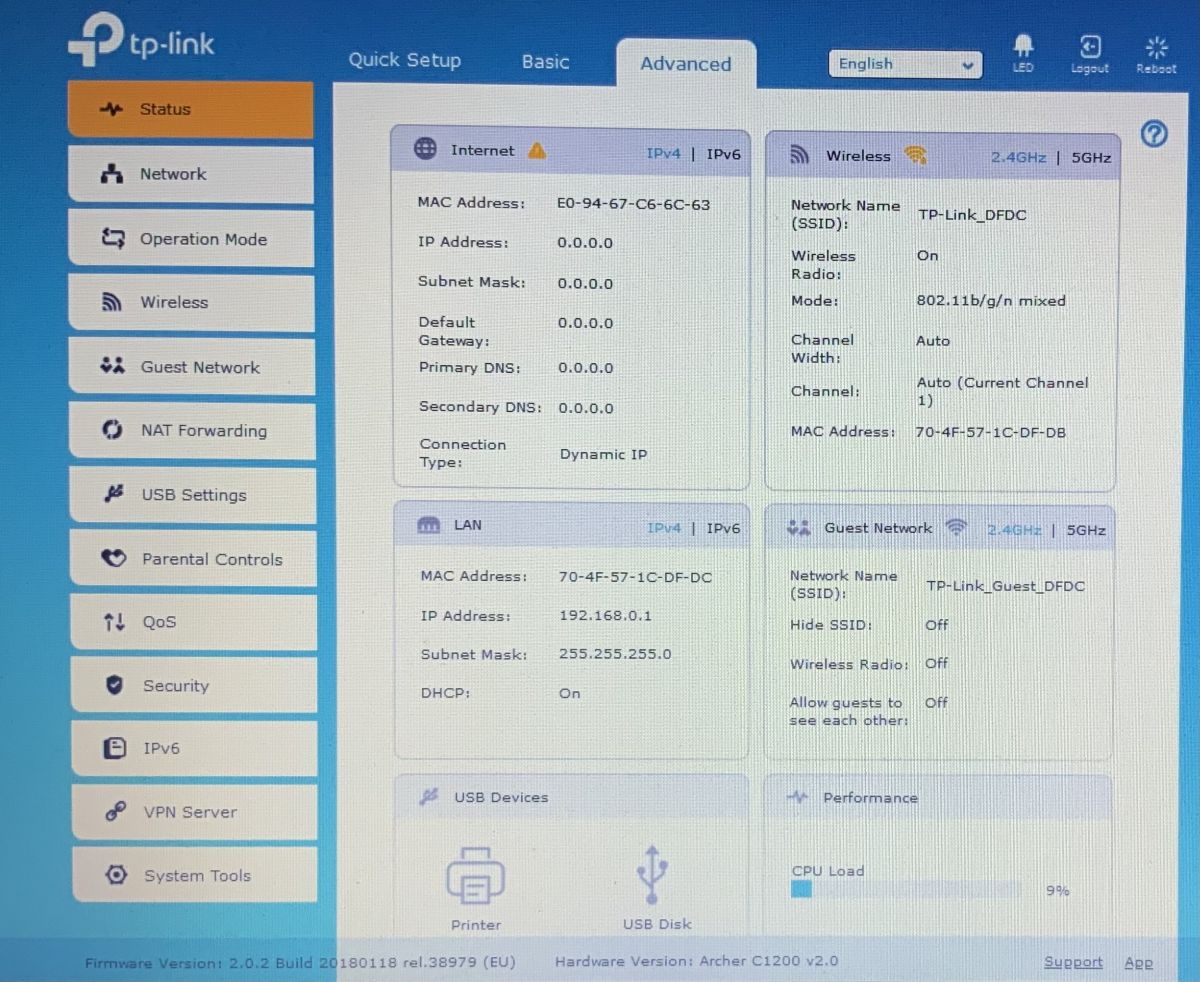Click the Security shield icon

pos(114,685)
